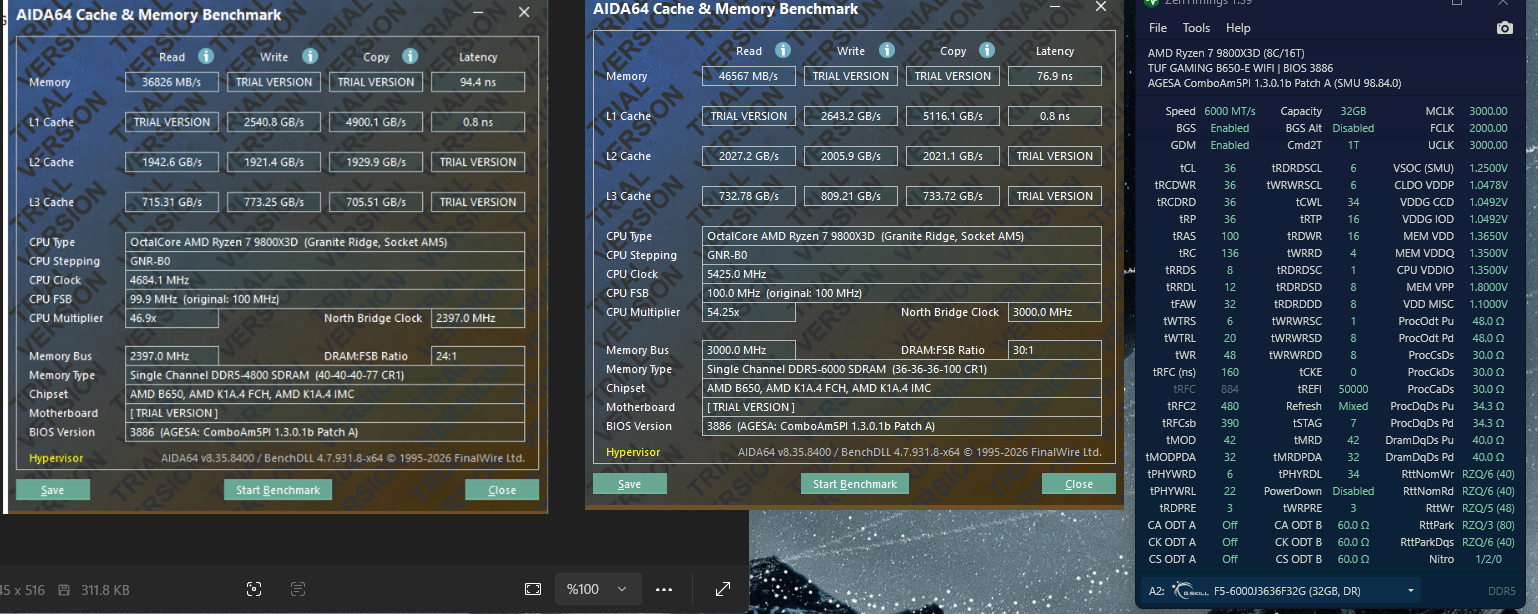The width and height of the screenshot is (1538, 614).
Task: Click info icon beside Read in left AIDA64
Action: tap(206, 57)
